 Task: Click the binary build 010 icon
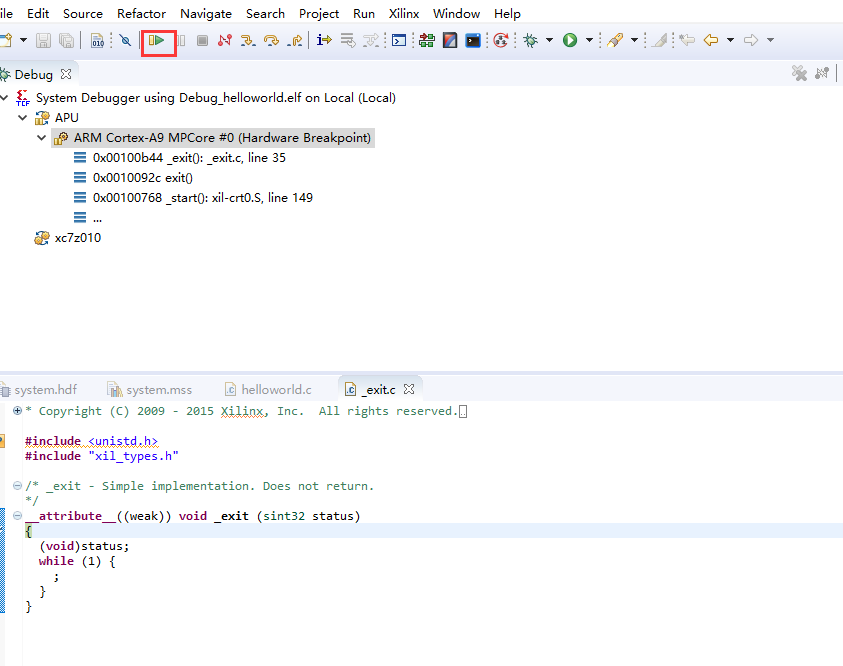tap(97, 40)
